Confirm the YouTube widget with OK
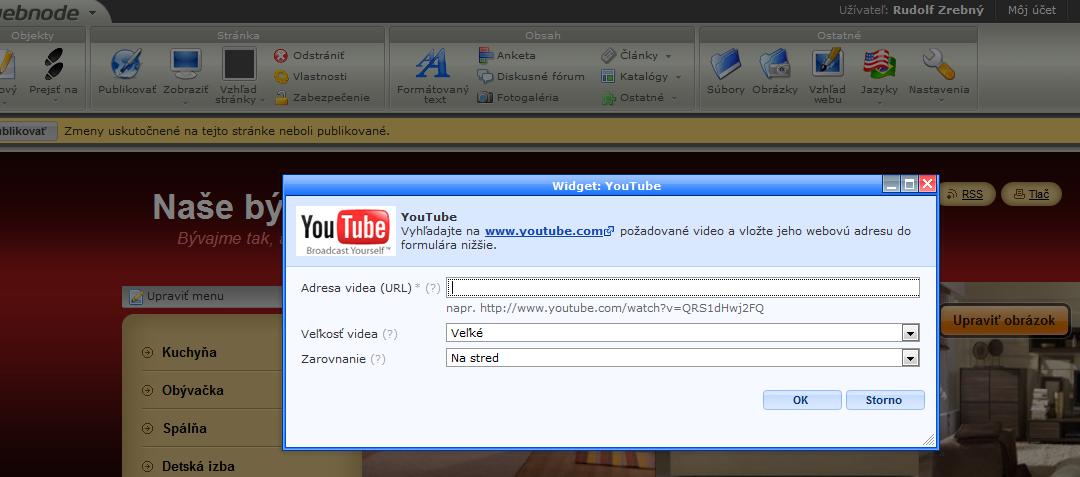Image resolution: width=1080 pixels, height=477 pixels. [x=802, y=400]
